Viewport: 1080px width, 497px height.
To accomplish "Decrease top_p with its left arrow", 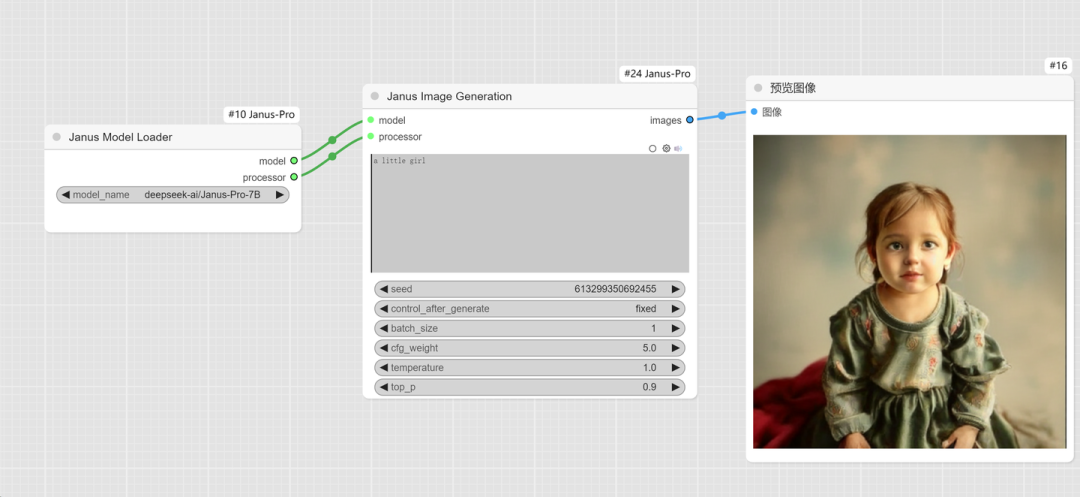I will (384, 387).
